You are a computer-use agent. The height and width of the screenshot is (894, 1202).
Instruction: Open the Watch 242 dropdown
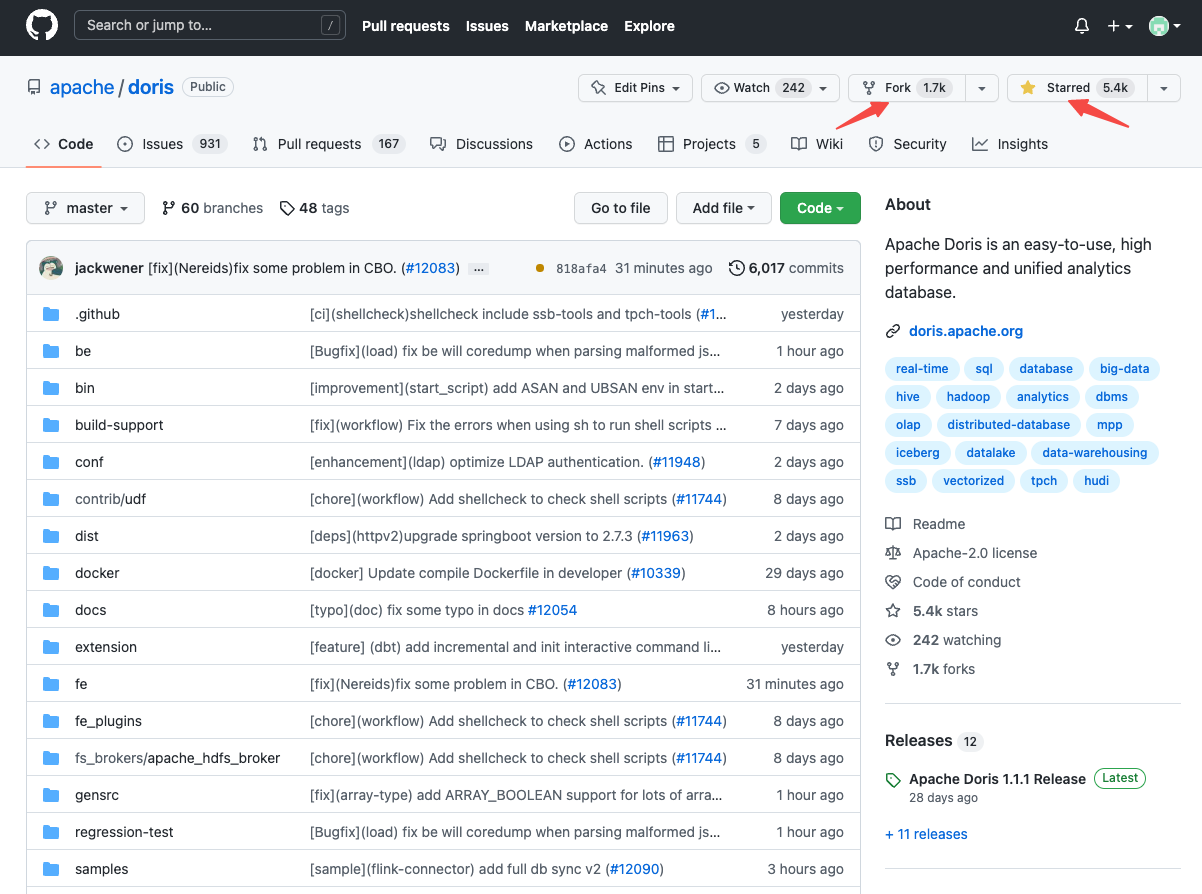770,88
